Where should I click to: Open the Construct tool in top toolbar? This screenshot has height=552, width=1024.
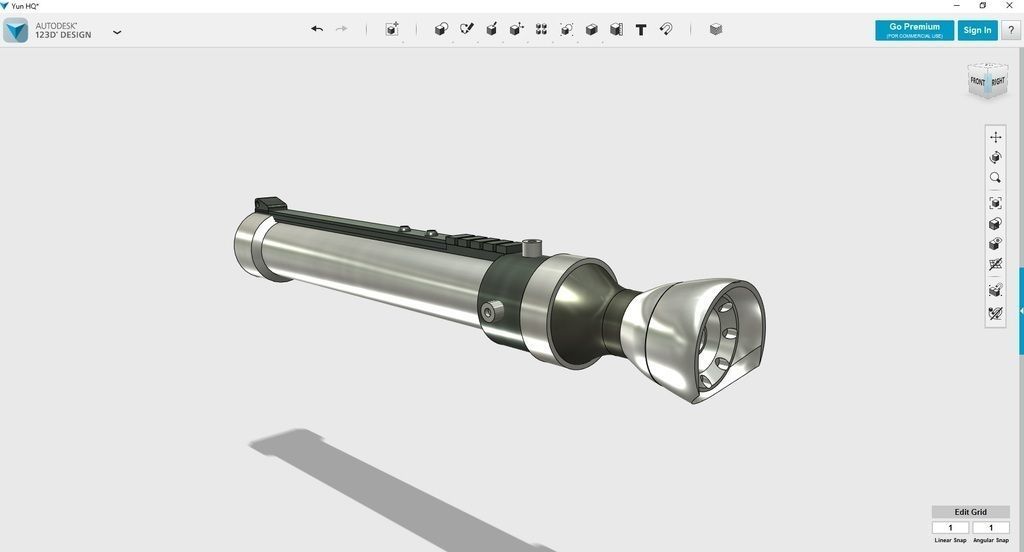[492, 29]
